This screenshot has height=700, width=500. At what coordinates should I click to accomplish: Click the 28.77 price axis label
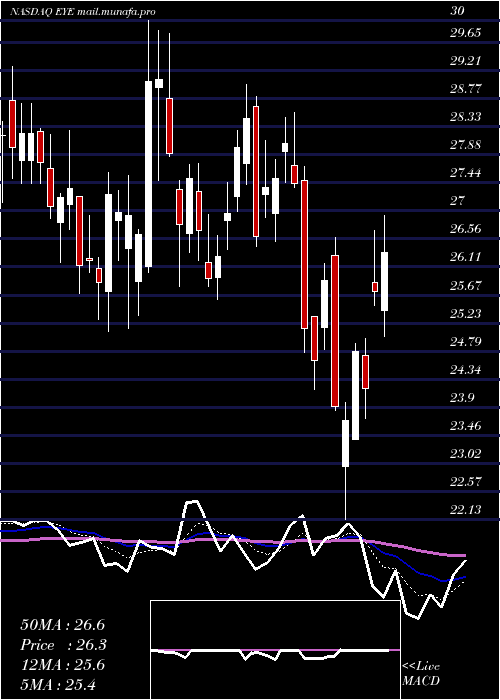466,89
